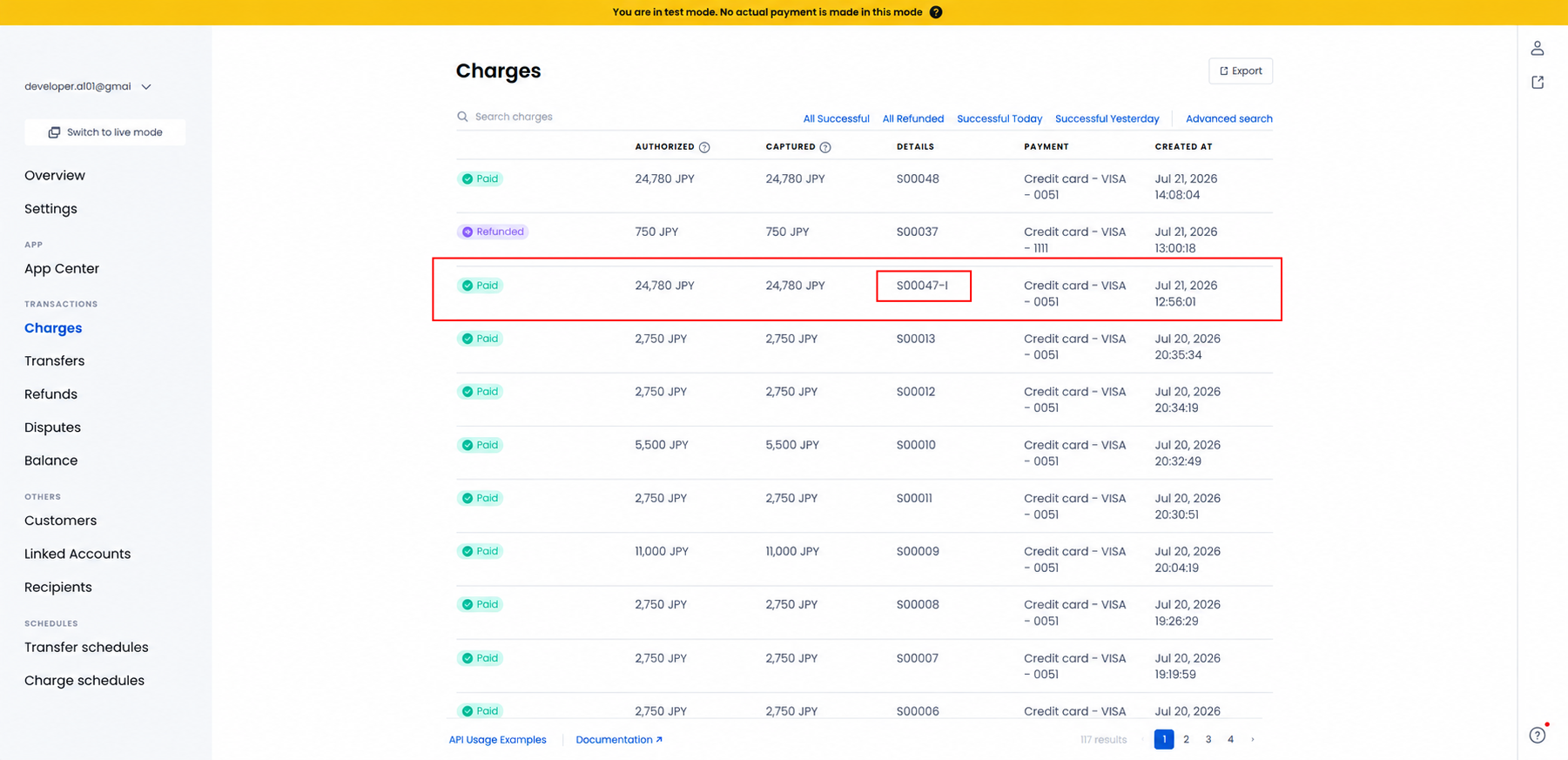
Task: Click the 750 JPY authorized amount
Action: click(x=656, y=232)
